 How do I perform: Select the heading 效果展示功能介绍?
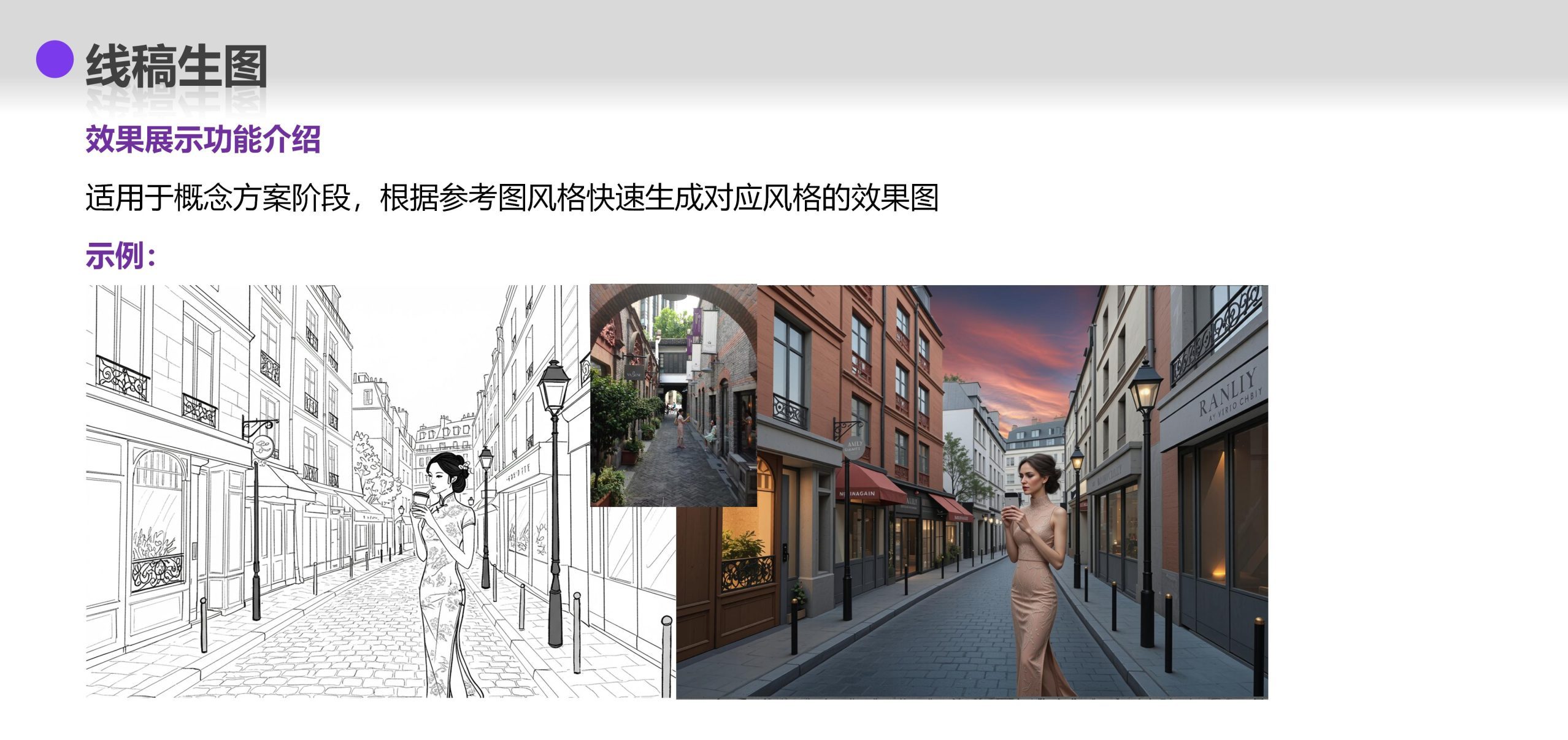tap(202, 139)
